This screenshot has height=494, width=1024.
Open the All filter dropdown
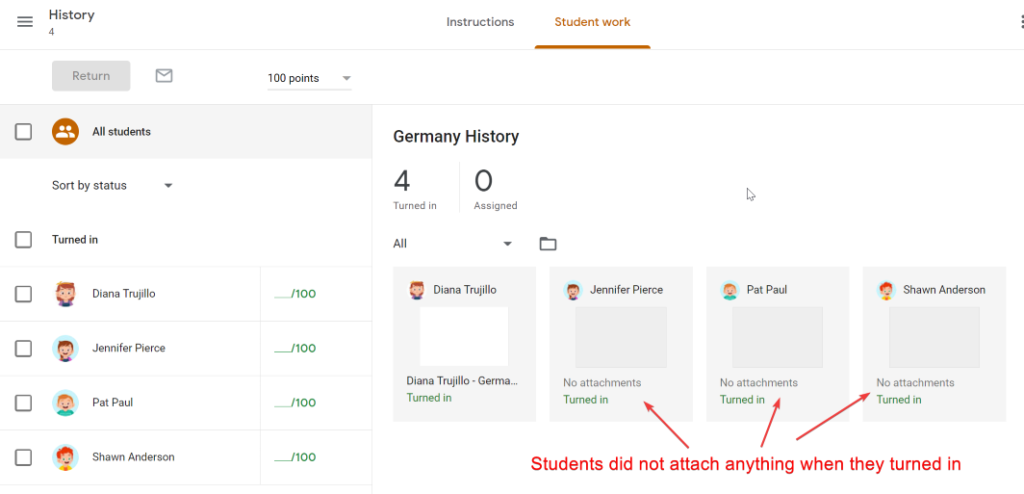point(453,244)
